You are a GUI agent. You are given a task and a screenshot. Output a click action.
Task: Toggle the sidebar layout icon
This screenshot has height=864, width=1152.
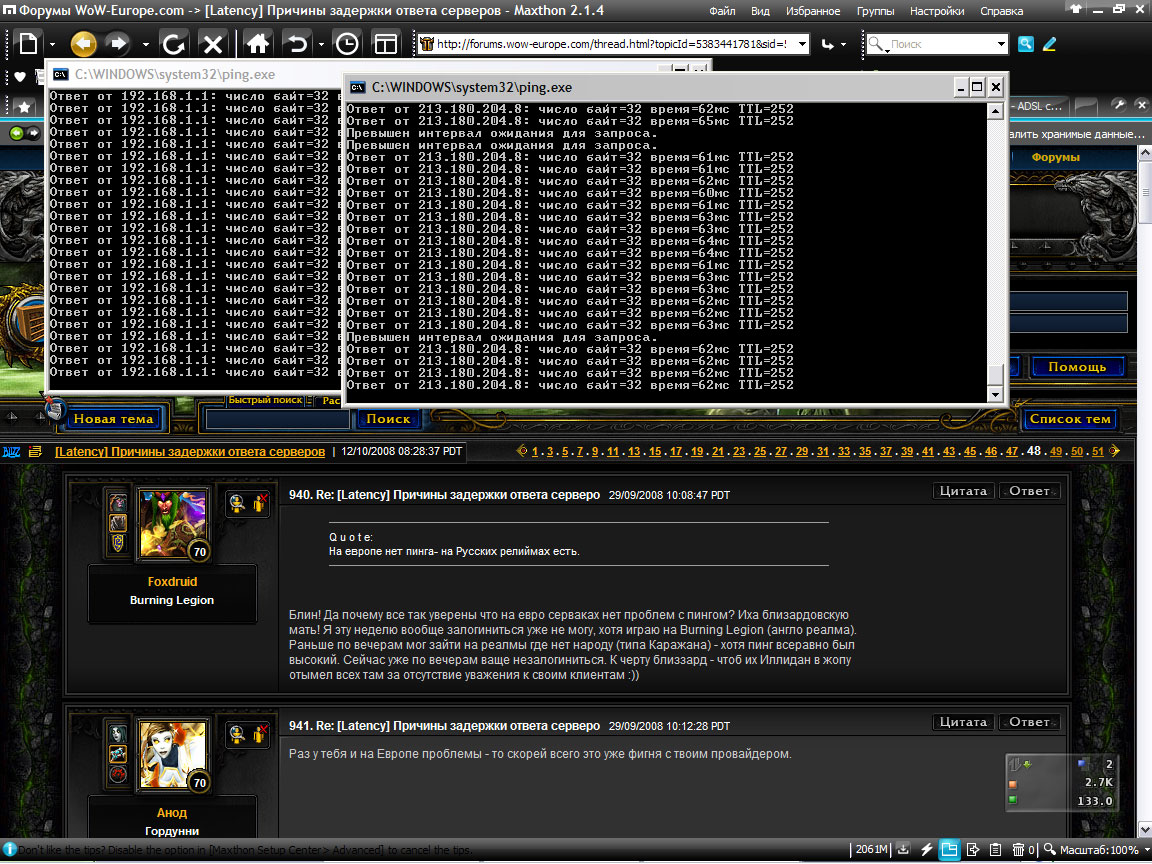click(386, 44)
